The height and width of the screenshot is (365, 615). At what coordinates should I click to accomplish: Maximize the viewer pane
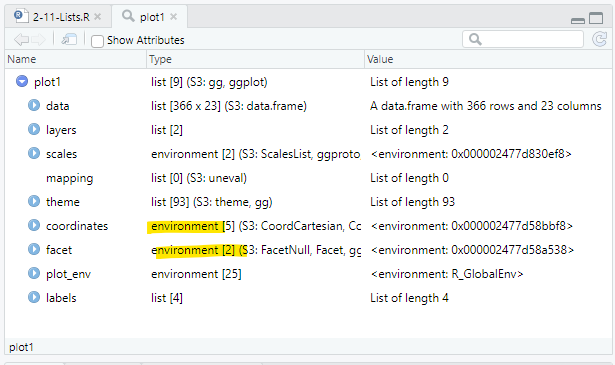(596, 18)
